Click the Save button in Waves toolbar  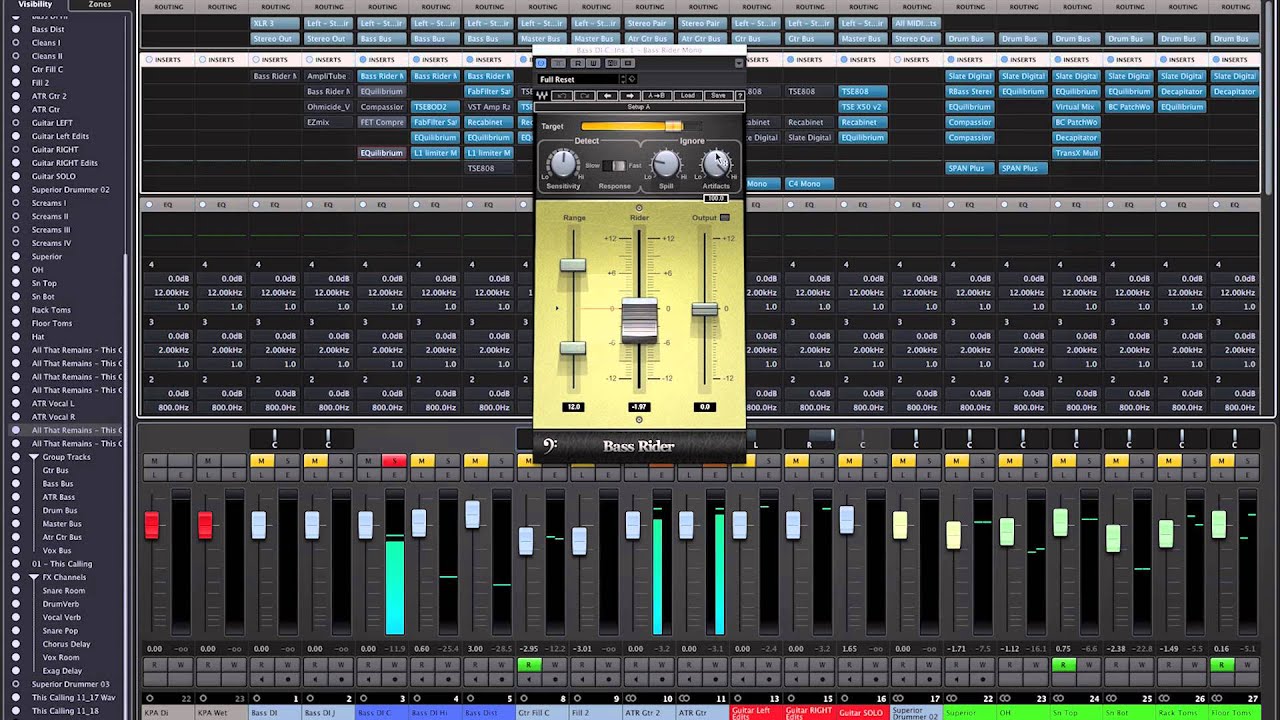click(x=719, y=96)
